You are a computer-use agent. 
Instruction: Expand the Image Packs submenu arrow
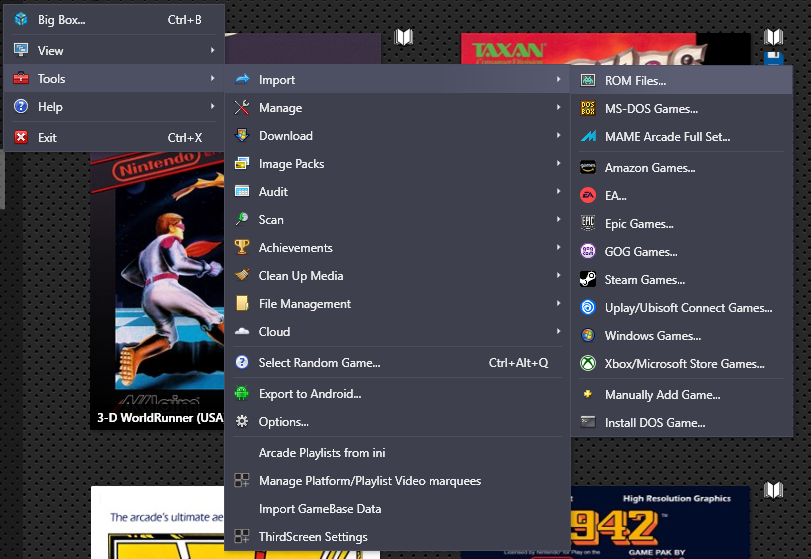tap(559, 163)
